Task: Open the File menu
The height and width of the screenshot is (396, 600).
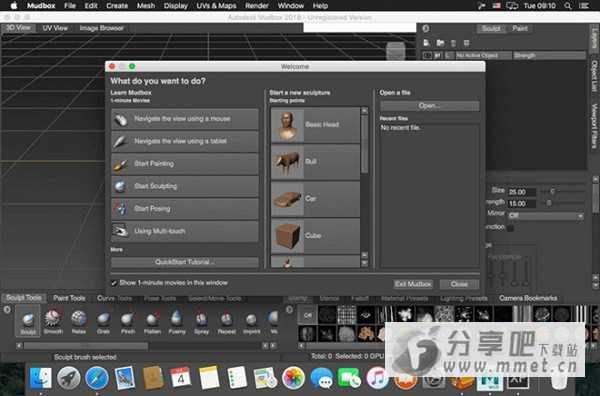Action: [x=70, y=6]
